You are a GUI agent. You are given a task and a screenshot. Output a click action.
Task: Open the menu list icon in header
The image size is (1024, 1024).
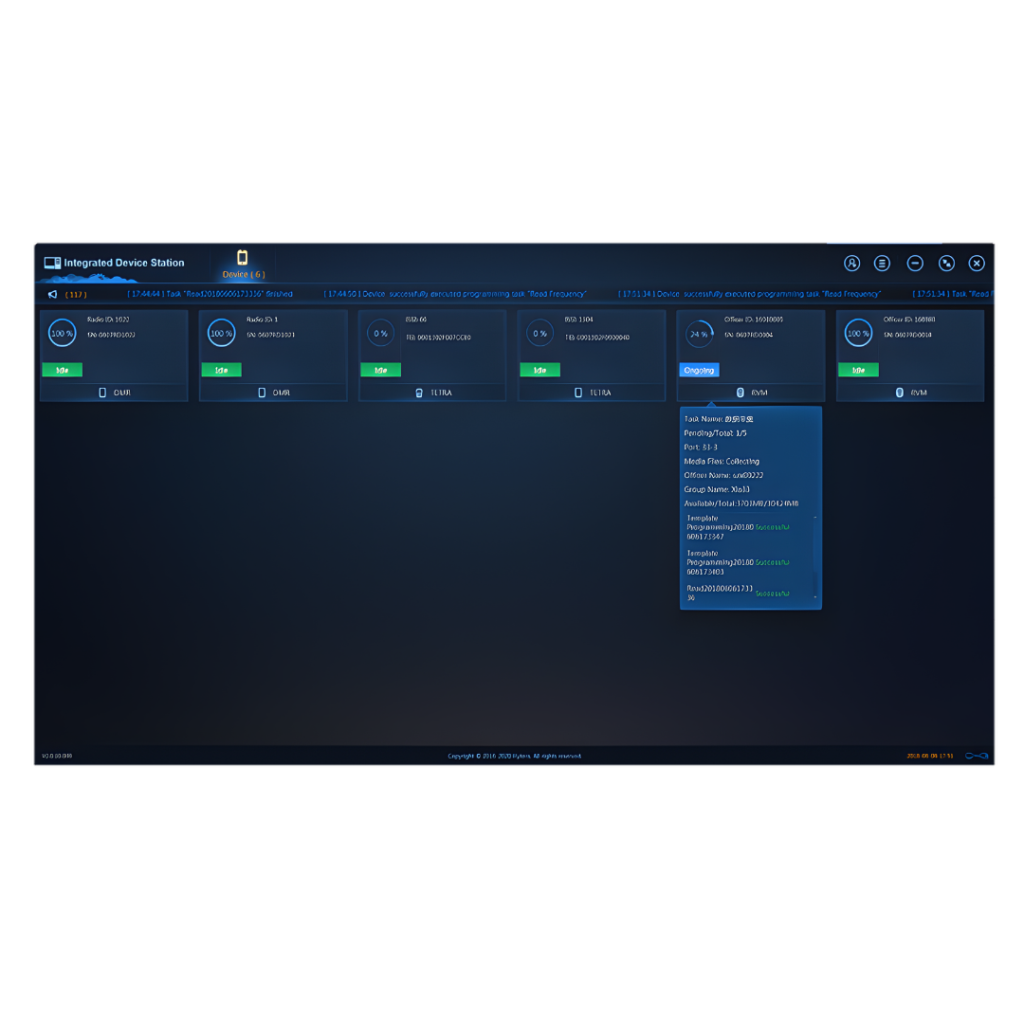point(882,263)
